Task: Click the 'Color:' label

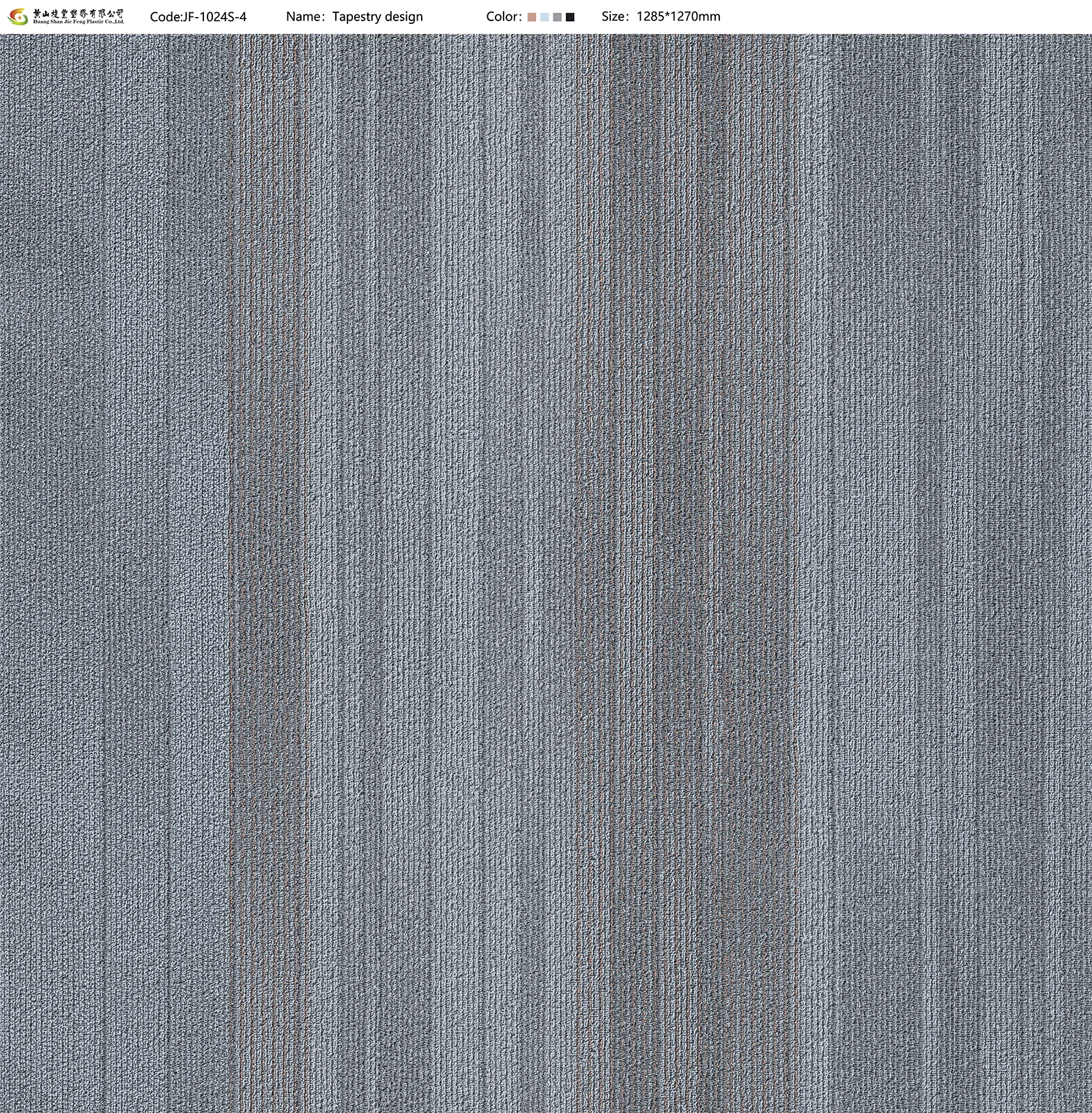Action: pyautogui.click(x=504, y=17)
